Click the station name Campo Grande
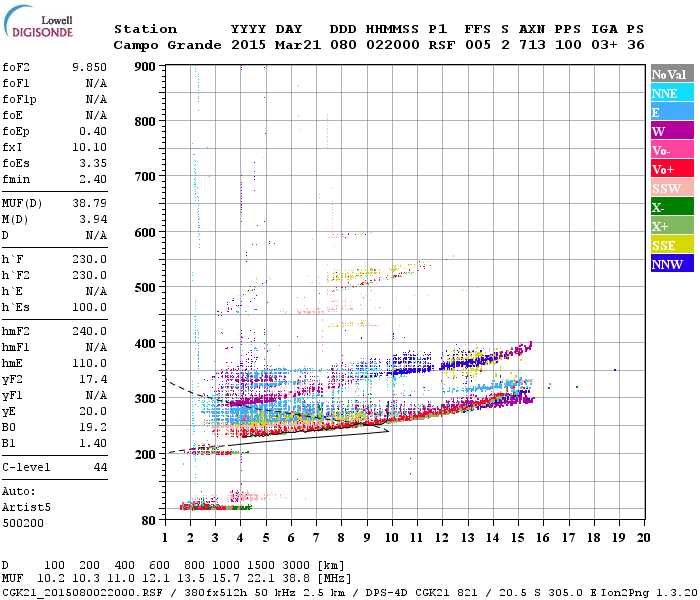Image resolution: width=700 pixels, height=600 pixels. [167, 45]
